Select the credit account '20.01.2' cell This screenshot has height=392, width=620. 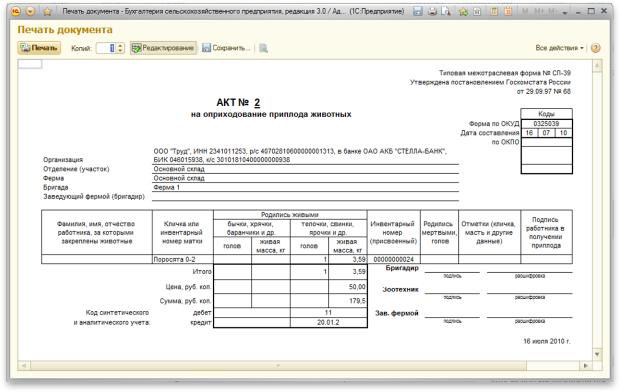(328, 322)
